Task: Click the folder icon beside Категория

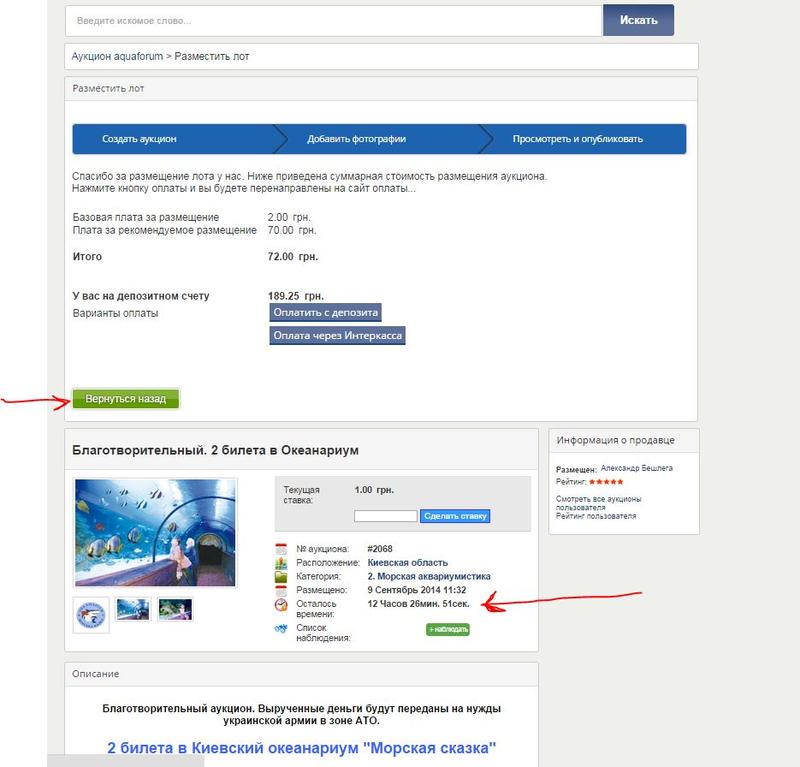Action: tap(280, 576)
